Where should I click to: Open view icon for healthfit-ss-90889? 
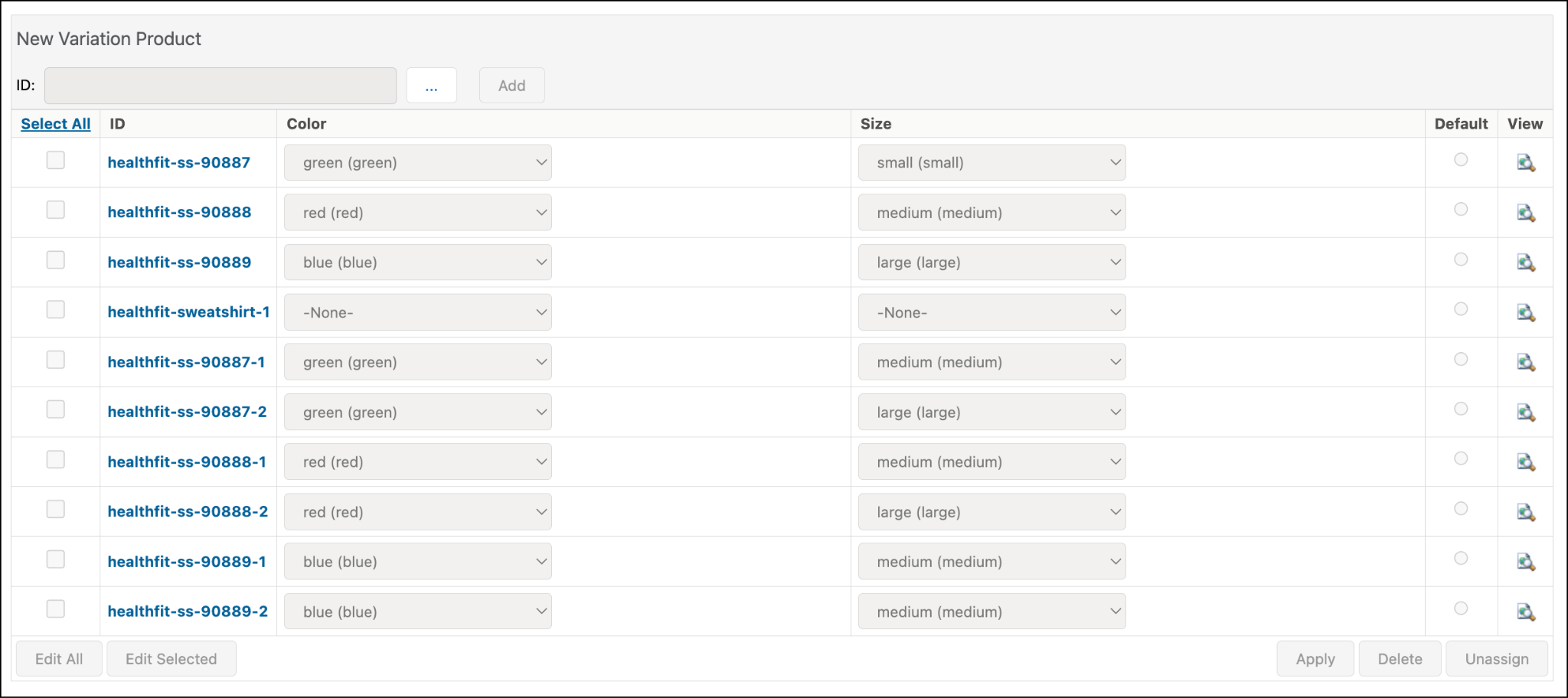pyautogui.click(x=1526, y=263)
